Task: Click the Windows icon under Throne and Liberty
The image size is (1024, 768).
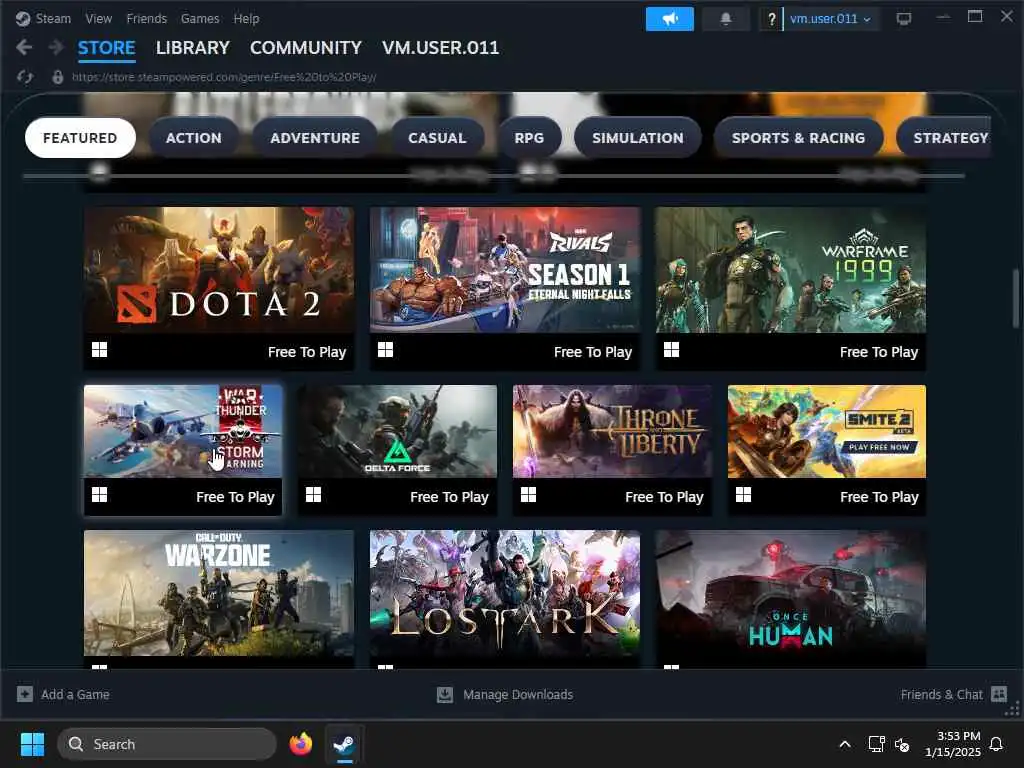Action: [528, 495]
